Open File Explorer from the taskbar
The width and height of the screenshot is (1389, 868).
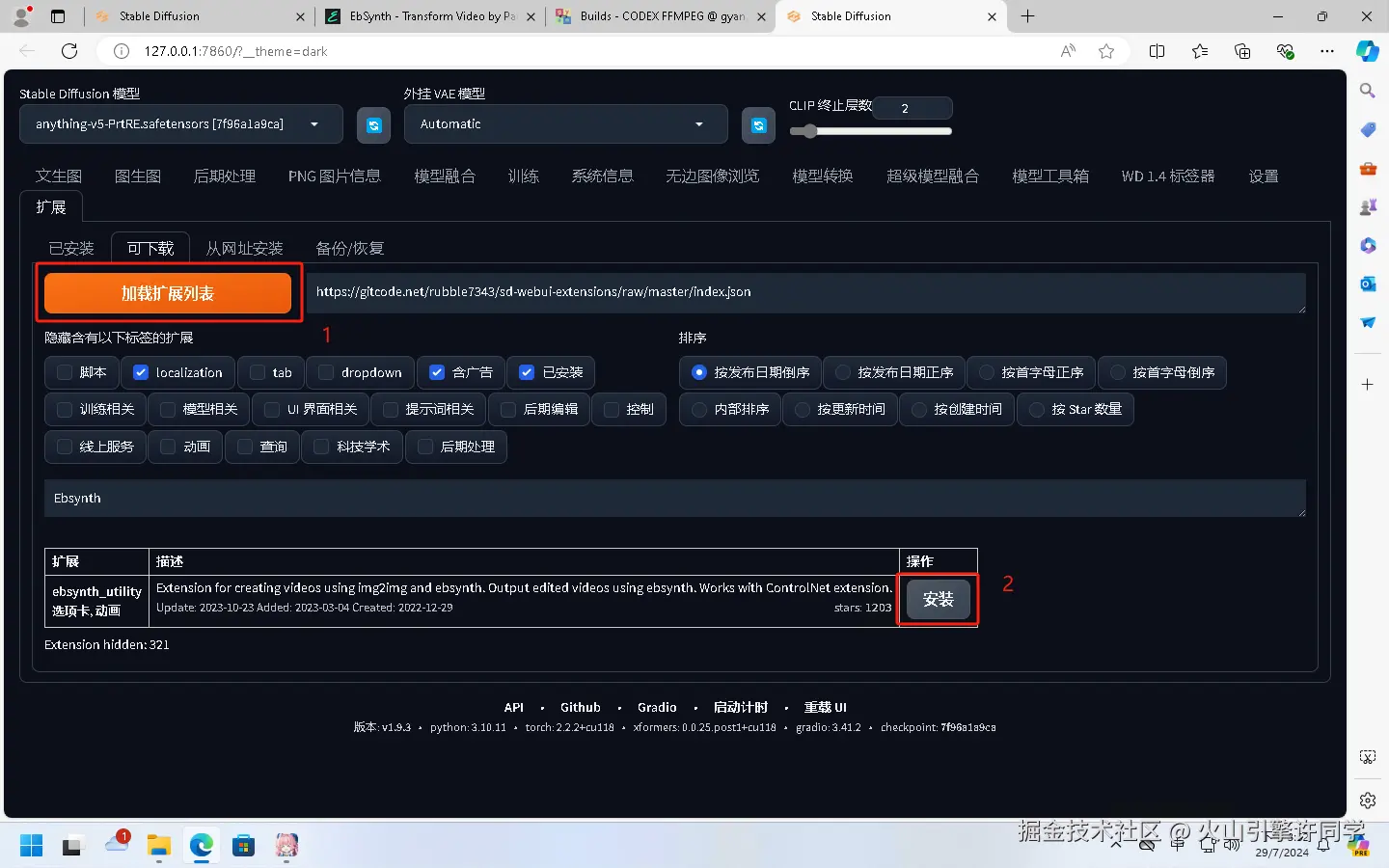[x=158, y=846]
